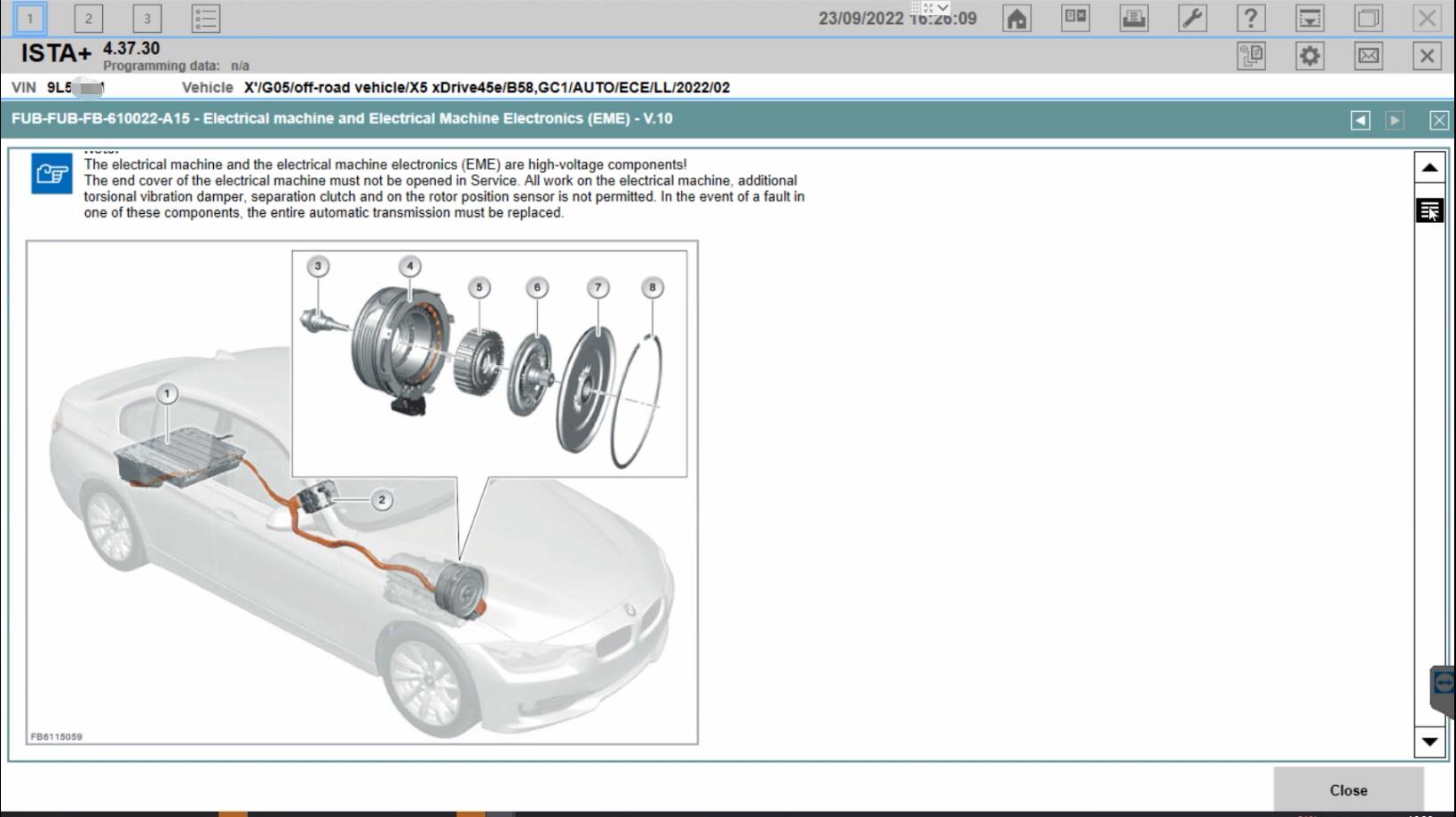This screenshot has height=817, width=1456.
Task: Click callout 1 on the battery
Action: click(x=166, y=393)
